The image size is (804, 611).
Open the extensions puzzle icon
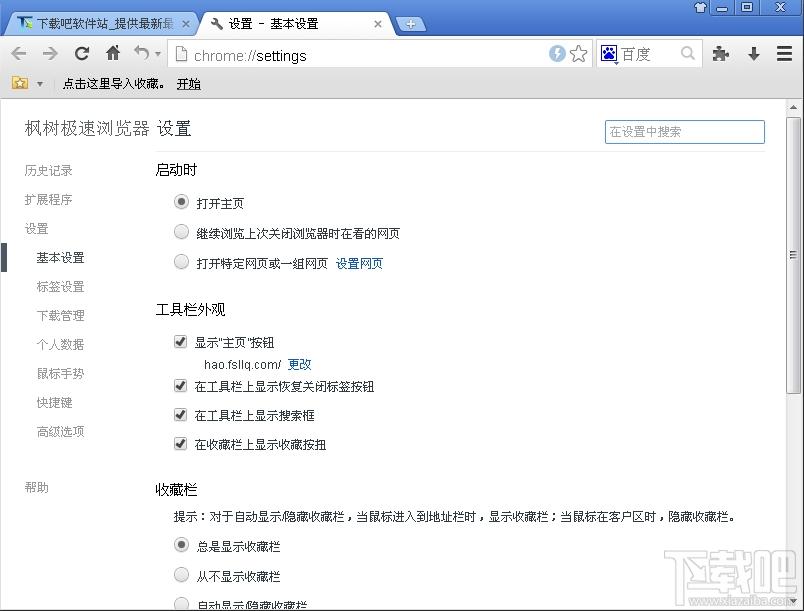point(720,53)
